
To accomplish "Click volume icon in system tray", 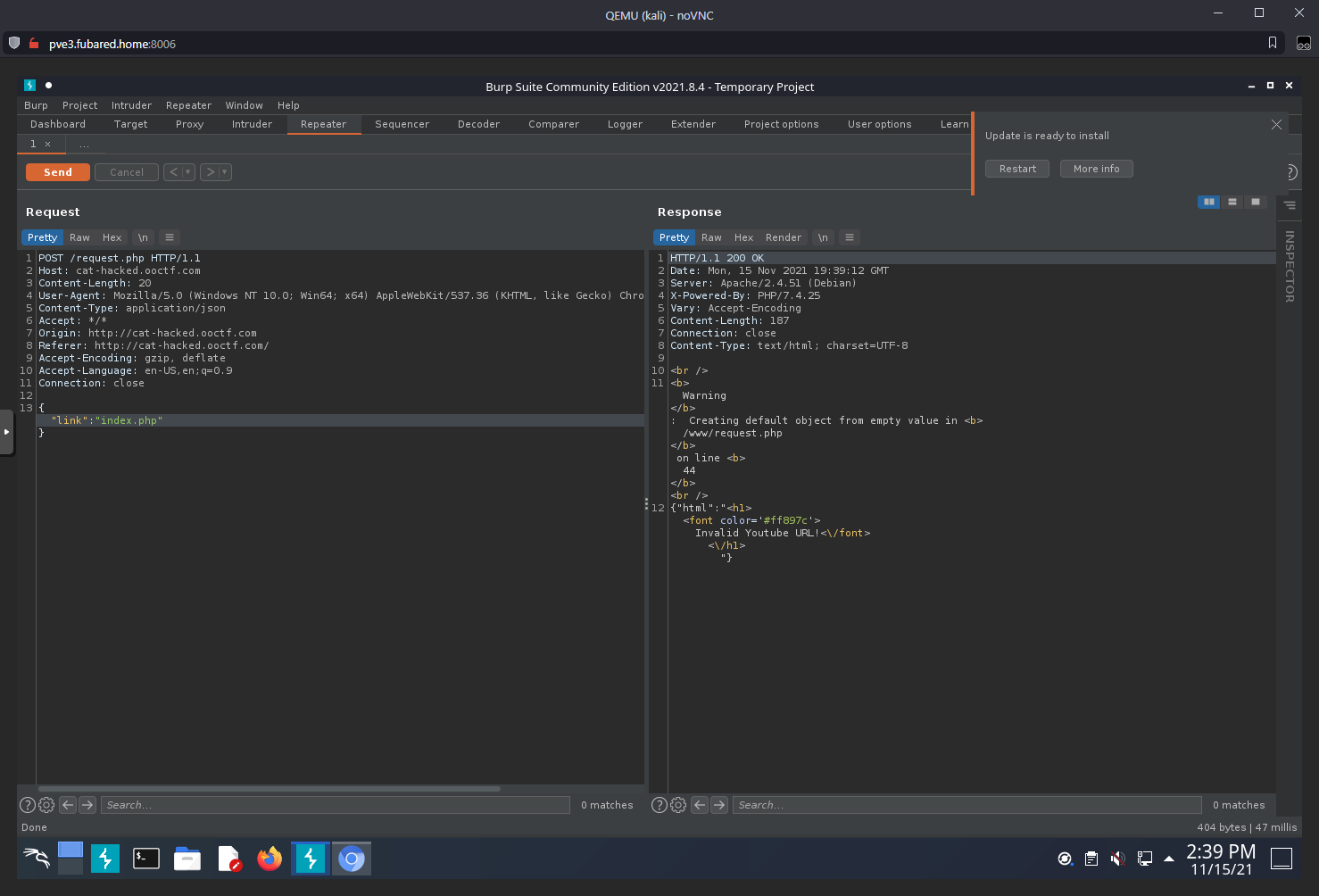I will (x=1117, y=859).
